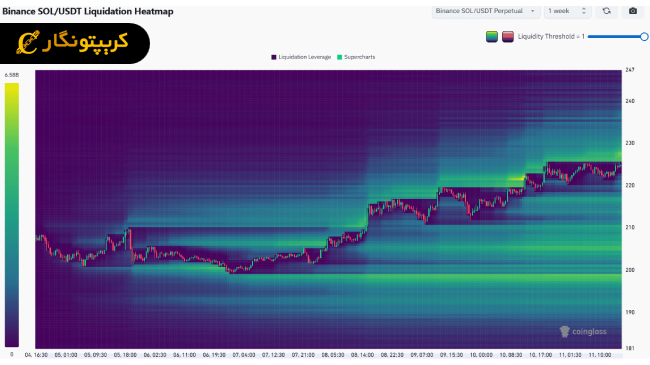Toggle the Liquidation Leverage legend item
650x365 pixels.
tap(301, 57)
